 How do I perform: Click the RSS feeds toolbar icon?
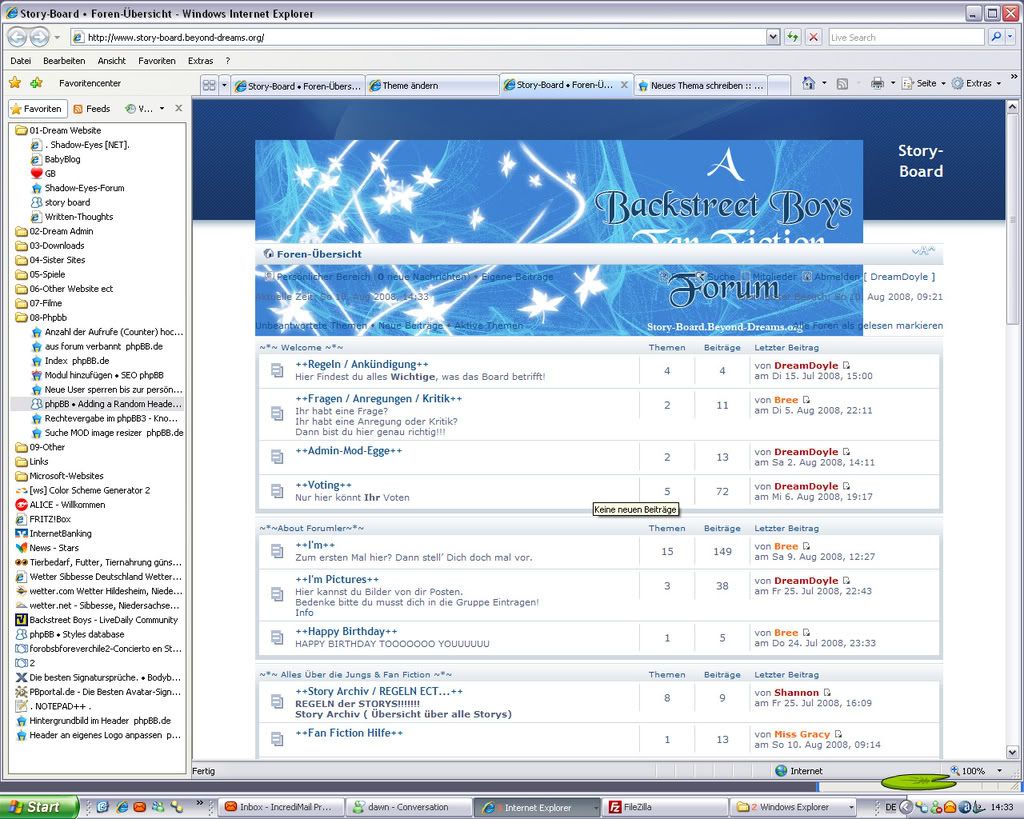tap(842, 84)
